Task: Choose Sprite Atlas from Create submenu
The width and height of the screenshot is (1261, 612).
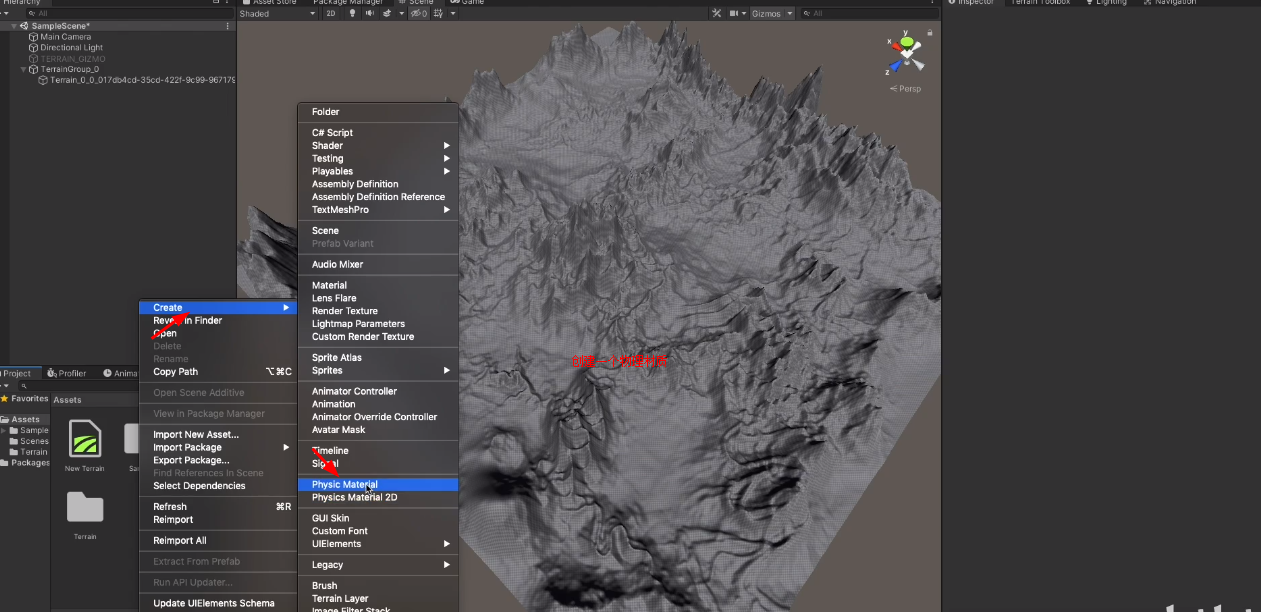Action: [x=378, y=358]
